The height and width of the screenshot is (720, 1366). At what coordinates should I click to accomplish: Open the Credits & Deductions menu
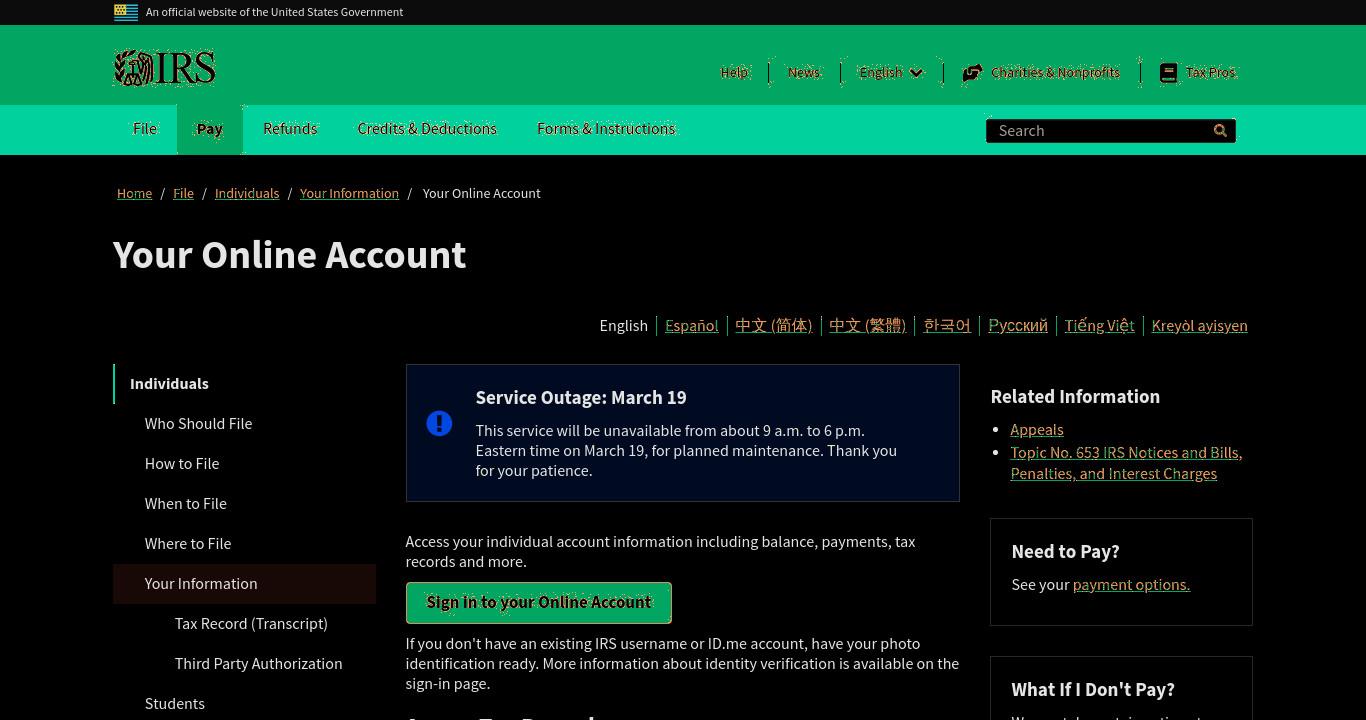coord(427,129)
